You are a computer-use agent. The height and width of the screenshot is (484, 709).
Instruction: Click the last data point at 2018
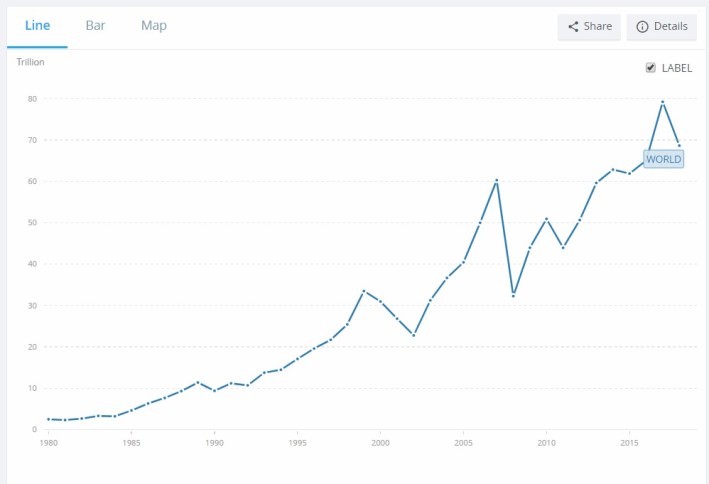tap(679, 145)
